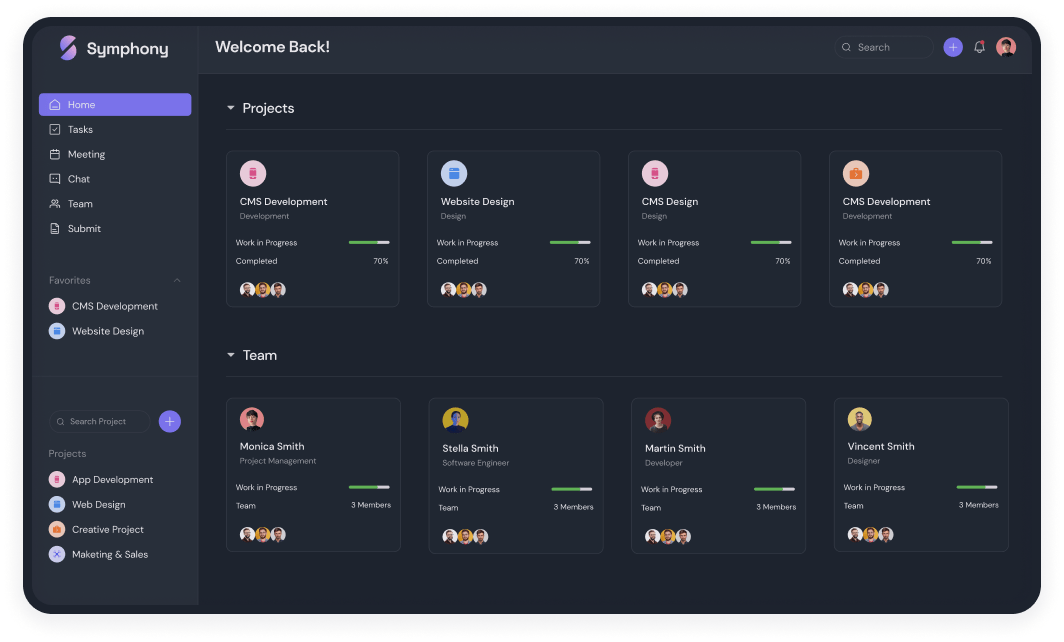Open the user profile avatar in header
Viewport: 1064px width, 642px height.
click(x=1006, y=47)
